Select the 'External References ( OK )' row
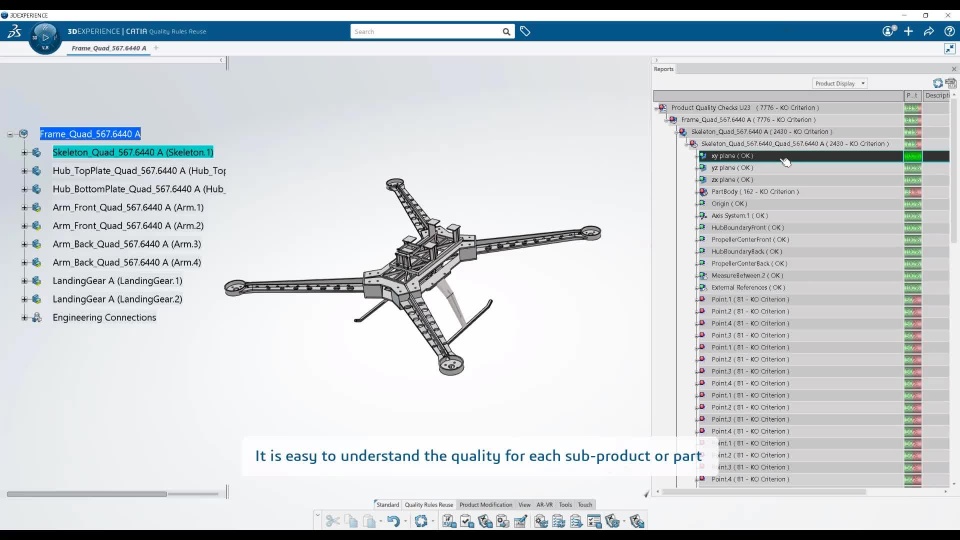Viewport: 960px width, 540px height. pos(748,288)
